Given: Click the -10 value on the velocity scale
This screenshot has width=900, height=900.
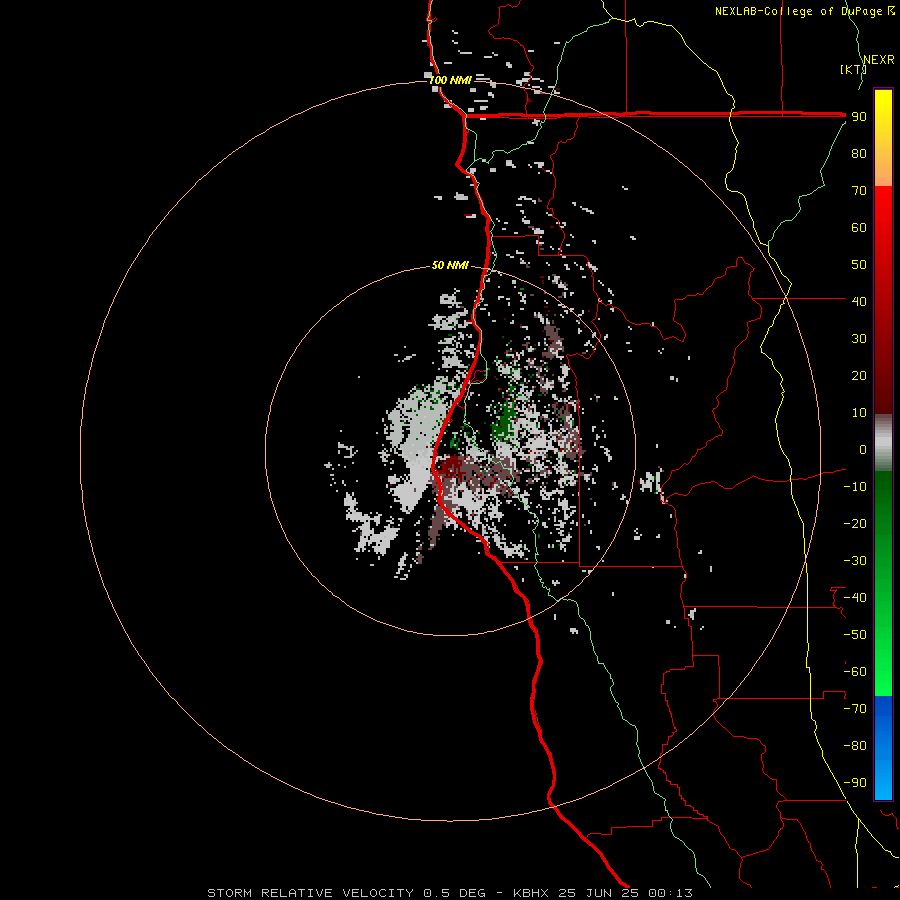Looking at the screenshot, I should pos(855,487).
